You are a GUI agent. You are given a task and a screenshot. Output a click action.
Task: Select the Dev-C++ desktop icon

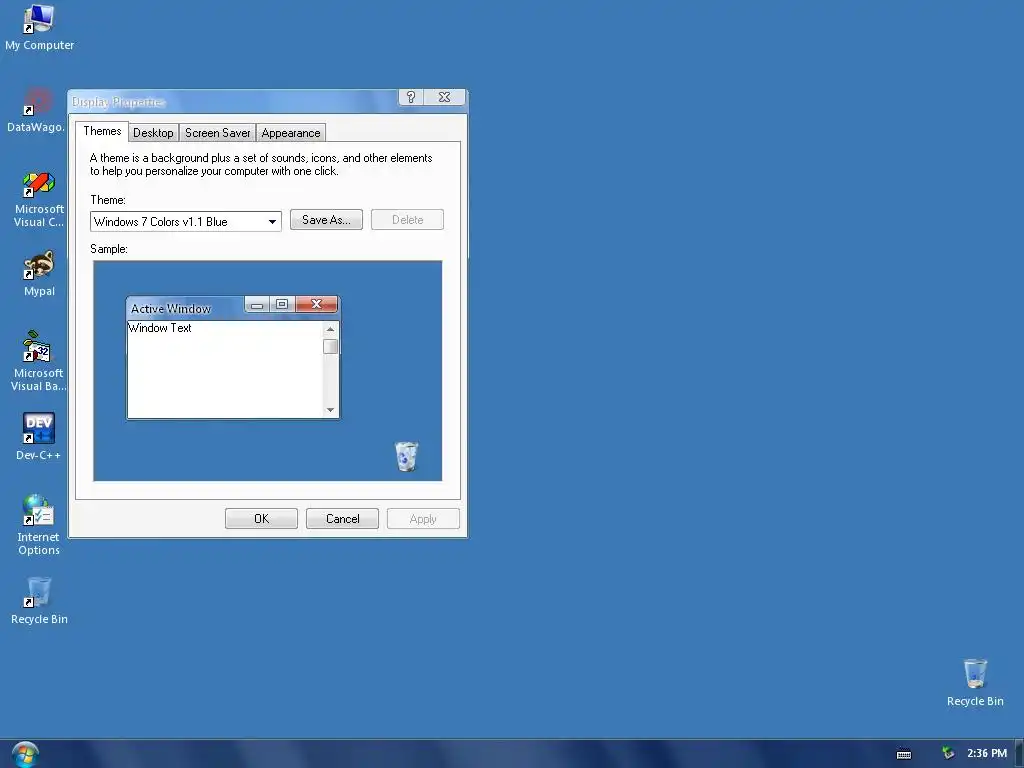[x=39, y=436]
